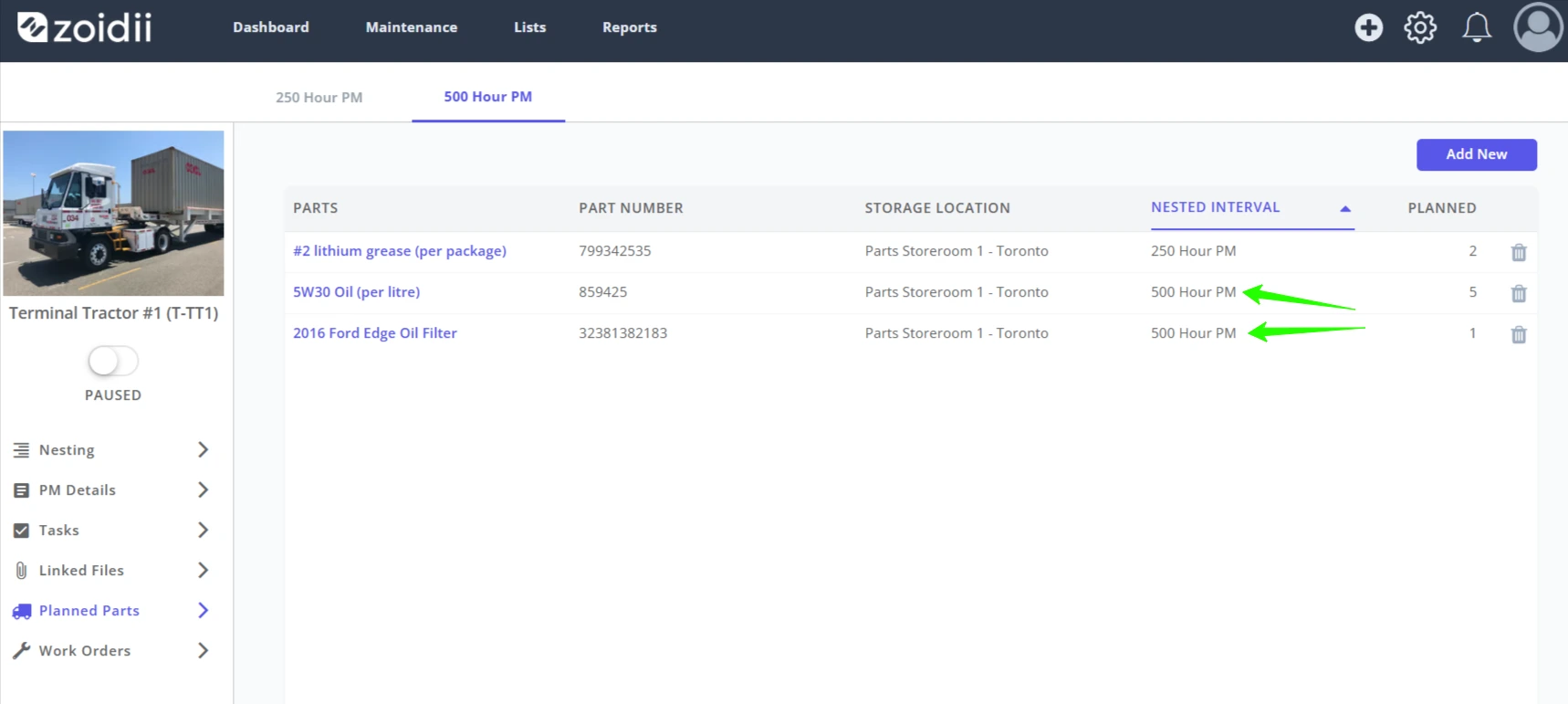Sort by the PART NUMBER column header
1568x704 pixels.
coord(631,208)
